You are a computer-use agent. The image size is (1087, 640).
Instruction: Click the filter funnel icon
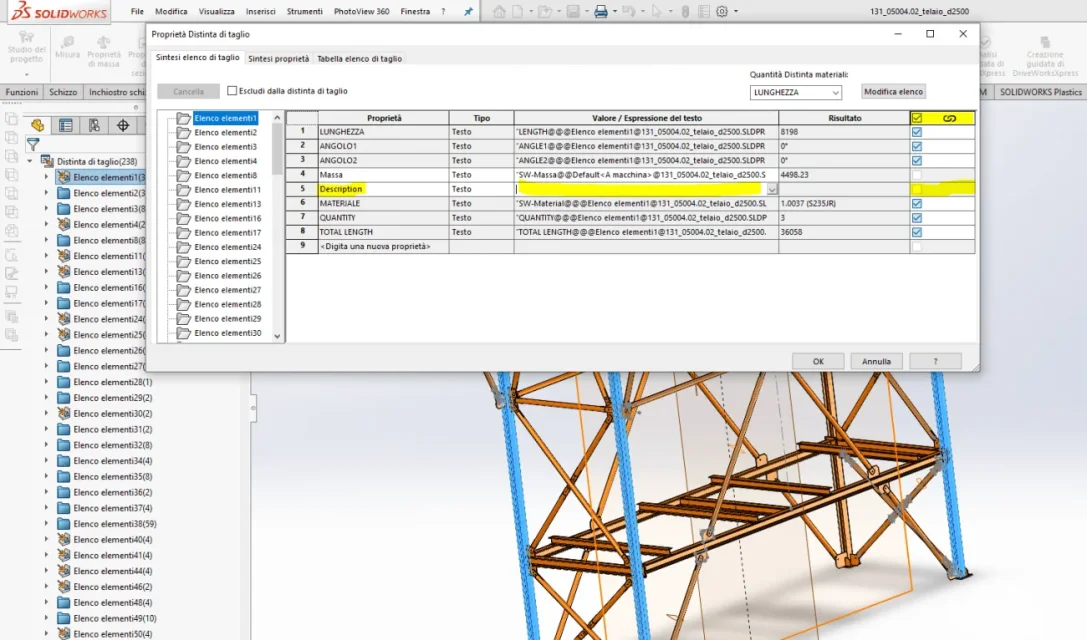33,144
